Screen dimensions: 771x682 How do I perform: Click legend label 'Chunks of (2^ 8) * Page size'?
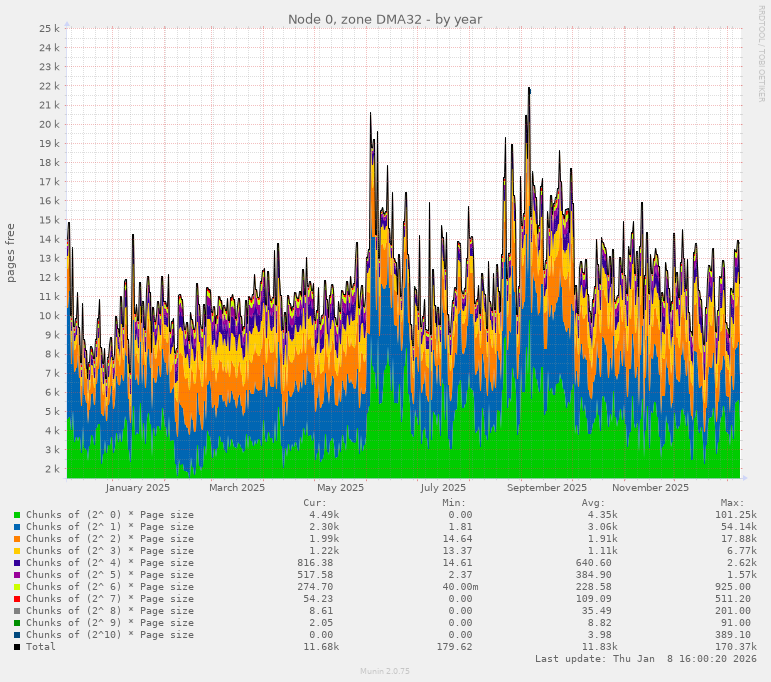[110, 611]
